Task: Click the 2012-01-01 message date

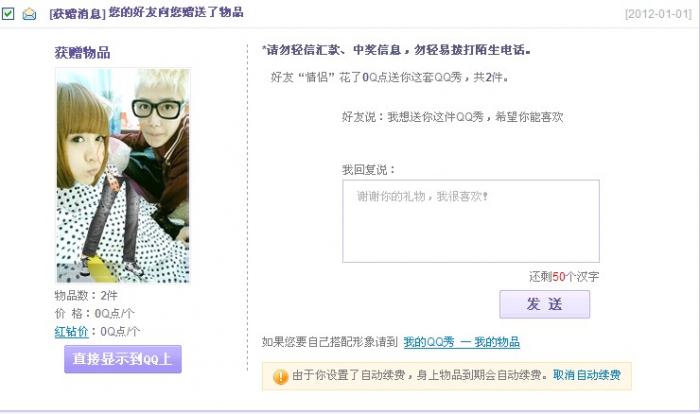Action: point(658,14)
